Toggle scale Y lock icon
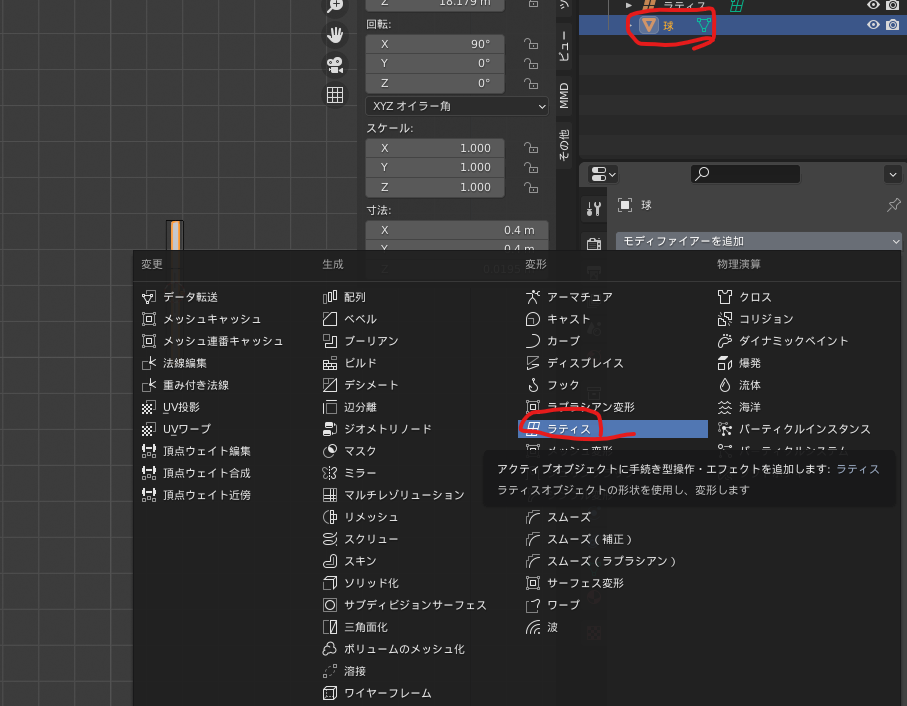Image resolution: width=907 pixels, height=706 pixels. pyautogui.click(x=531, y=168)
